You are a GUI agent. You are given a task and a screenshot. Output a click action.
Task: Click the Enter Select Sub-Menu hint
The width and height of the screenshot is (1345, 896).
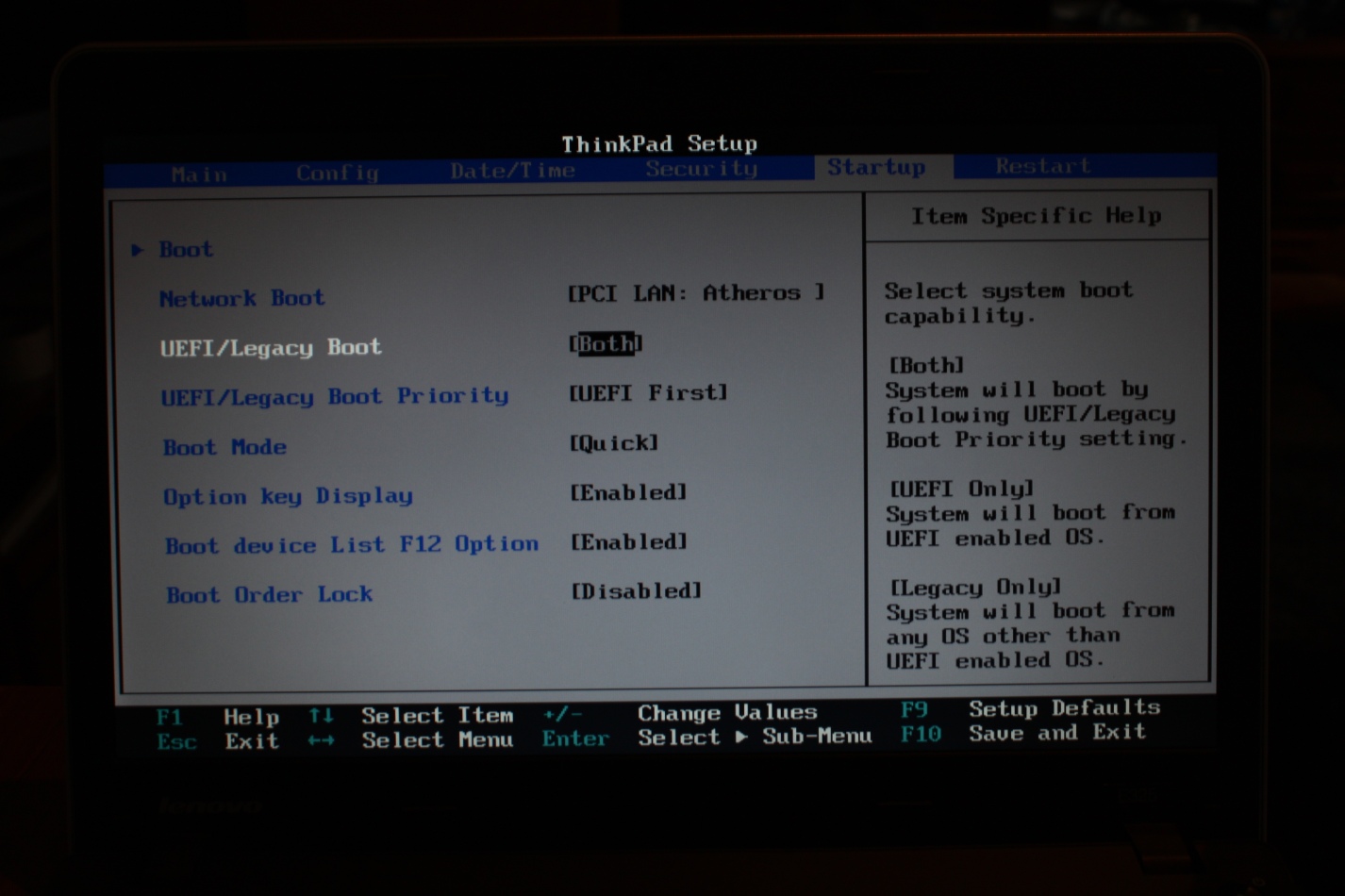[x=707, y=738]
